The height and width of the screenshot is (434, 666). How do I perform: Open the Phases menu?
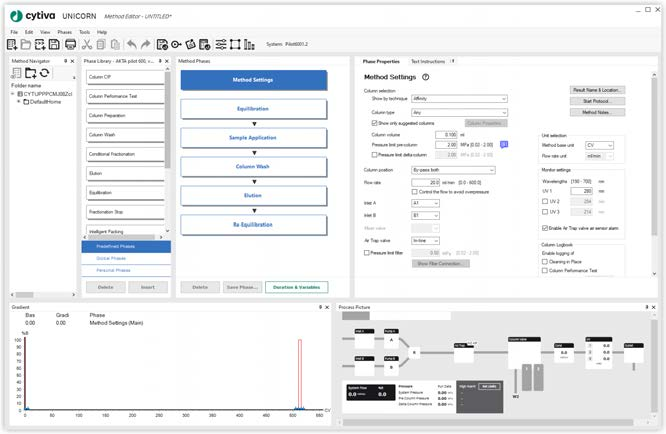pos(65,32)
